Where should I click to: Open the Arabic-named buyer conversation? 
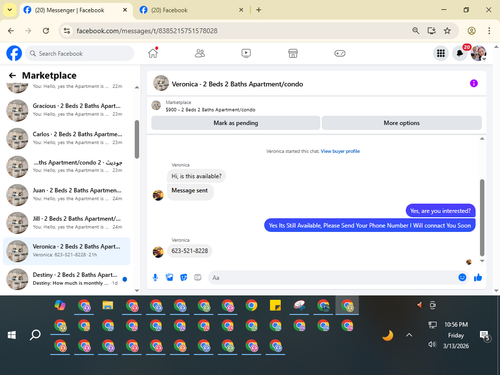coord(67,166)
